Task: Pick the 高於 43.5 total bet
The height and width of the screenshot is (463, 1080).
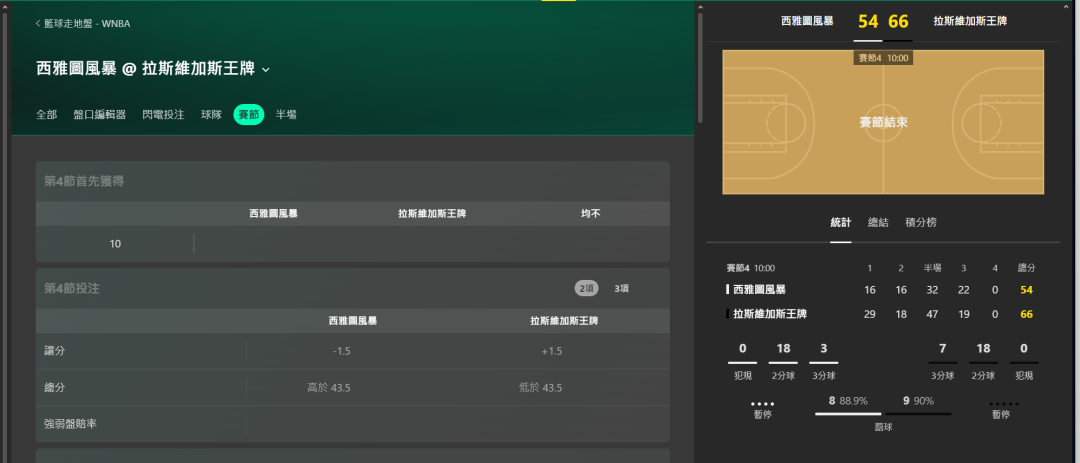Action: click(329, 387)
